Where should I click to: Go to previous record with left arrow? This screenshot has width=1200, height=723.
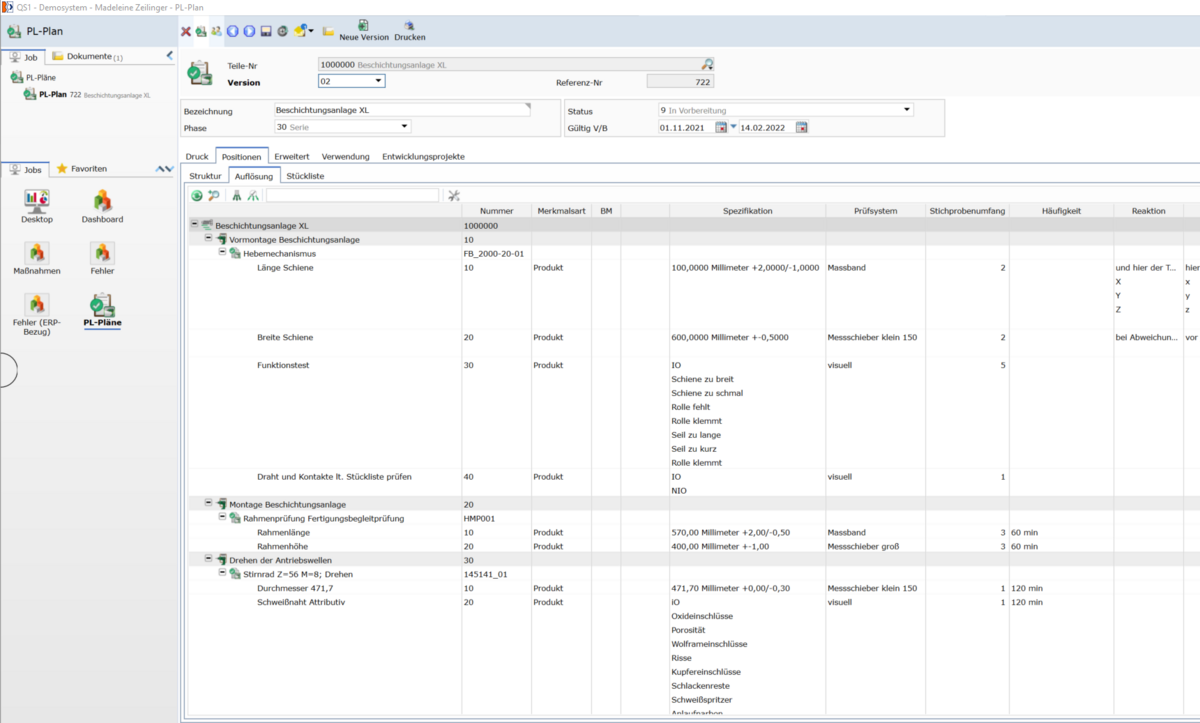pyautogui.click(x=233, y=31)
